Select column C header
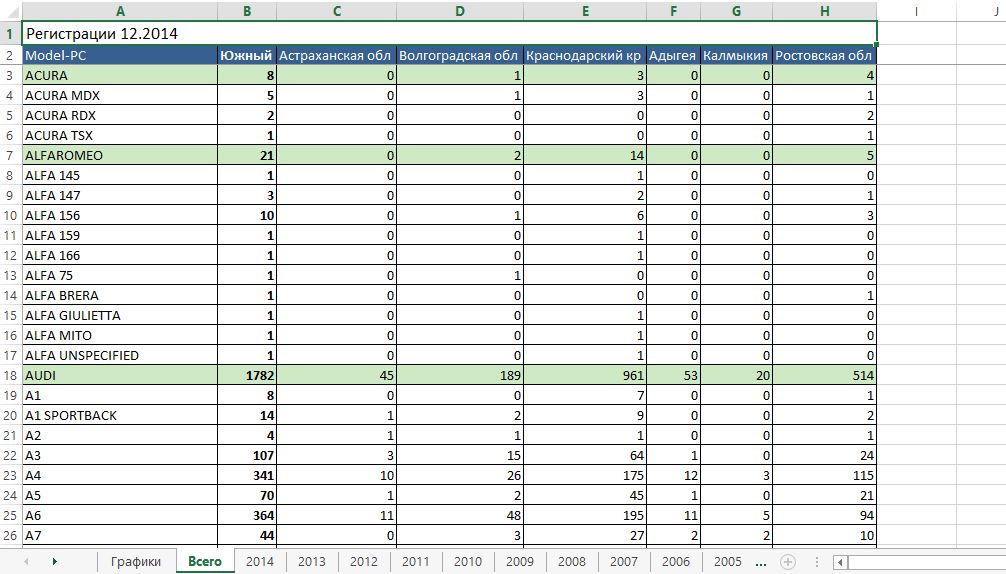Image resolution: width=1006 pixels, height=574 pixels. point(337,11)
